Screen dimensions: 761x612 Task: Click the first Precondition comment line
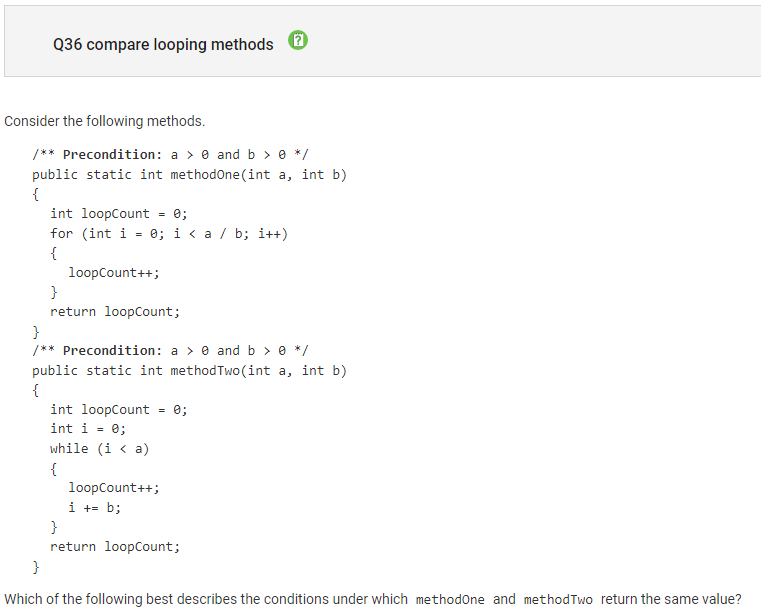point(170,155)
